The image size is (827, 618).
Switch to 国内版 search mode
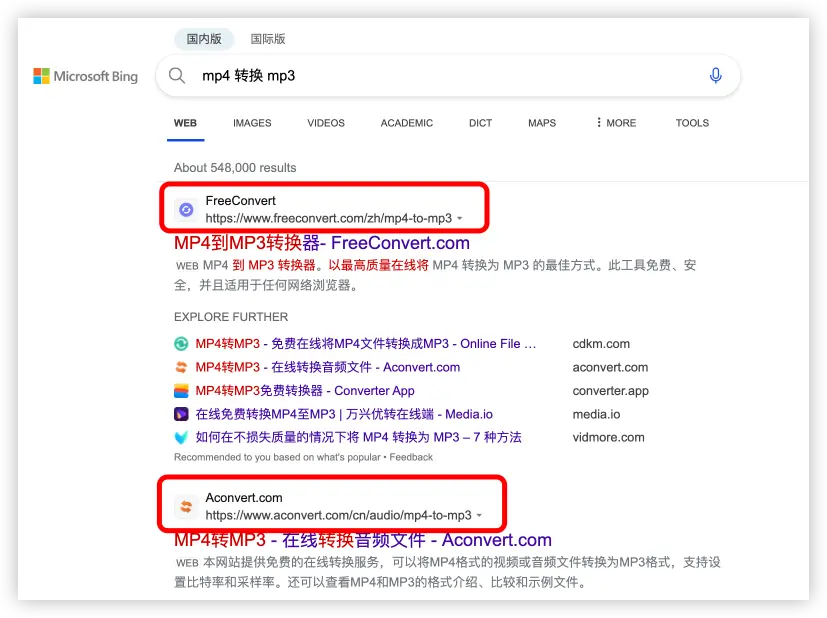[204, 39]
